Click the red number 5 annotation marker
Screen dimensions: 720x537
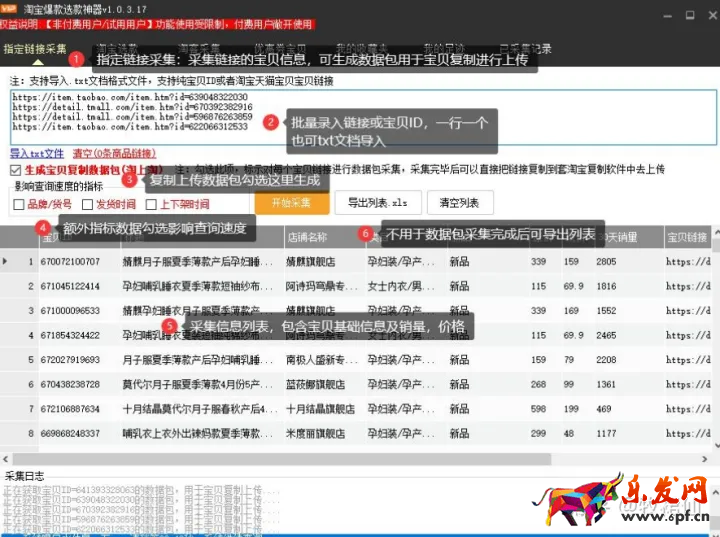(170, 325)
